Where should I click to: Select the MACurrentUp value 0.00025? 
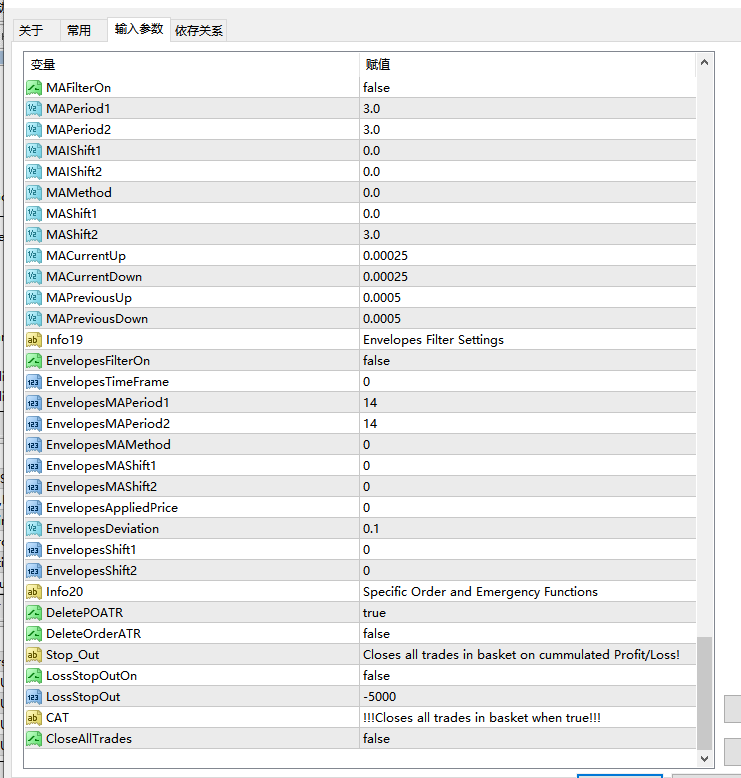[x=385, y=256]
